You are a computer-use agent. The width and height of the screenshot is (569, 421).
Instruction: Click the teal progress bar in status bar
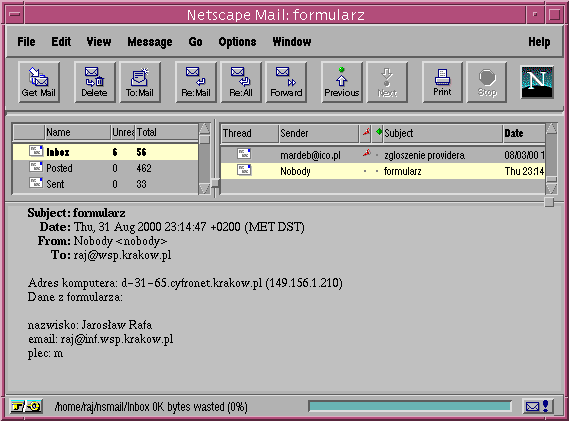(410, 406)
